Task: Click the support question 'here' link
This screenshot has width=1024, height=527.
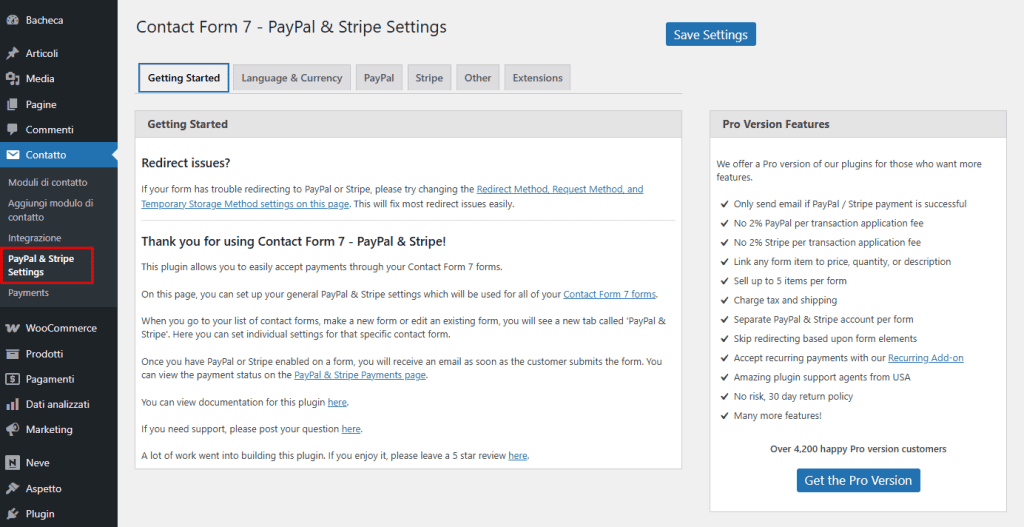Action: coord(351,429)
